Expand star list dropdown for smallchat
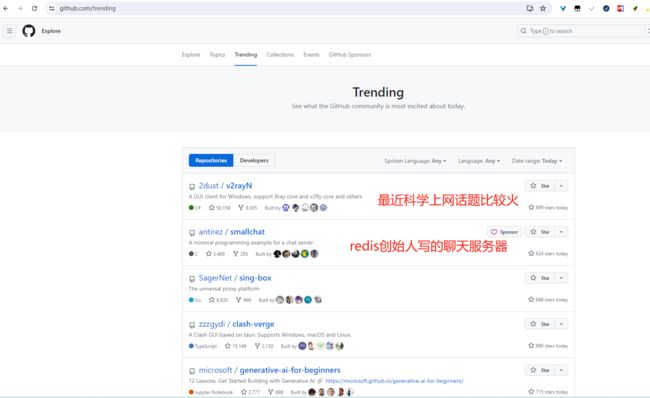 click(x=561, y=232)
